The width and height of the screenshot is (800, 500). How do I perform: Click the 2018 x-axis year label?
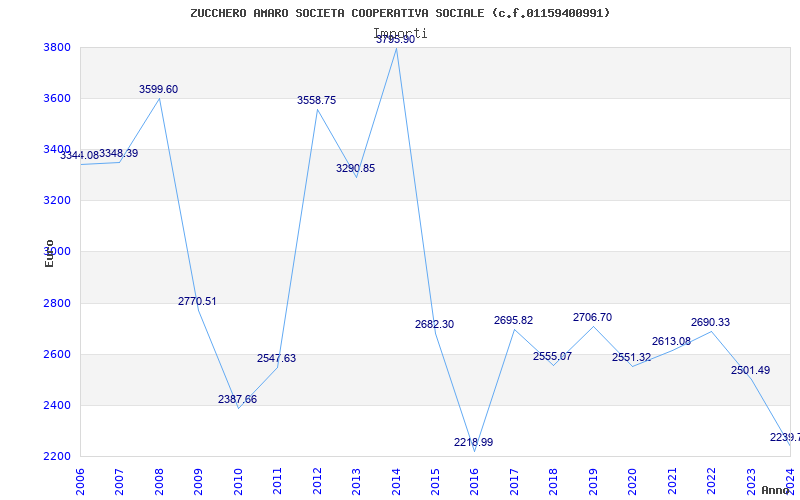pos(554,482)
